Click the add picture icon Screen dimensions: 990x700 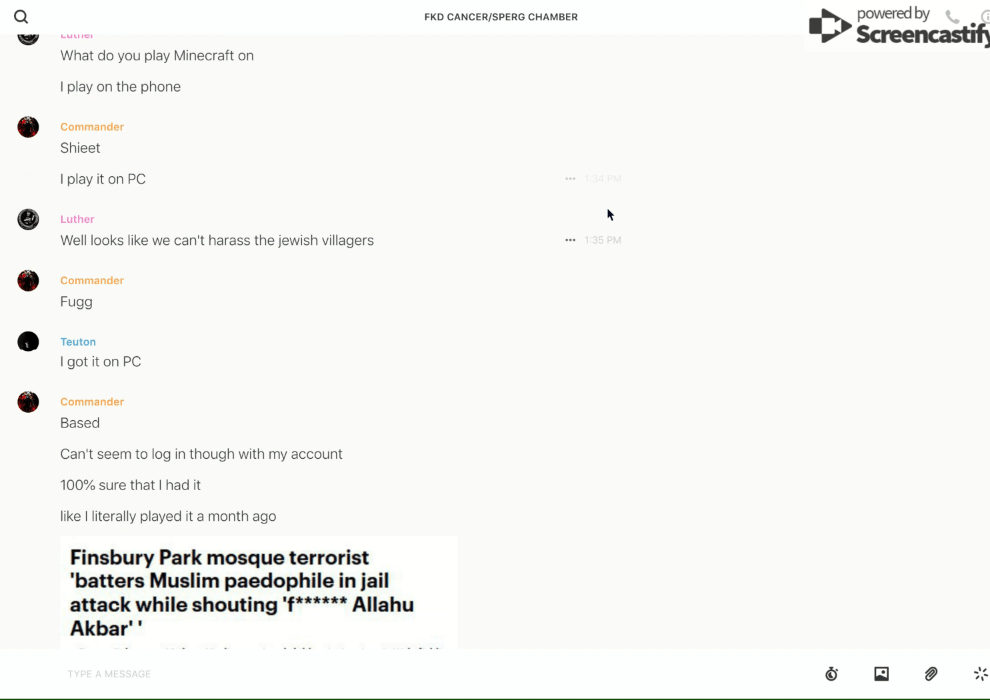(x=881, y=674)
